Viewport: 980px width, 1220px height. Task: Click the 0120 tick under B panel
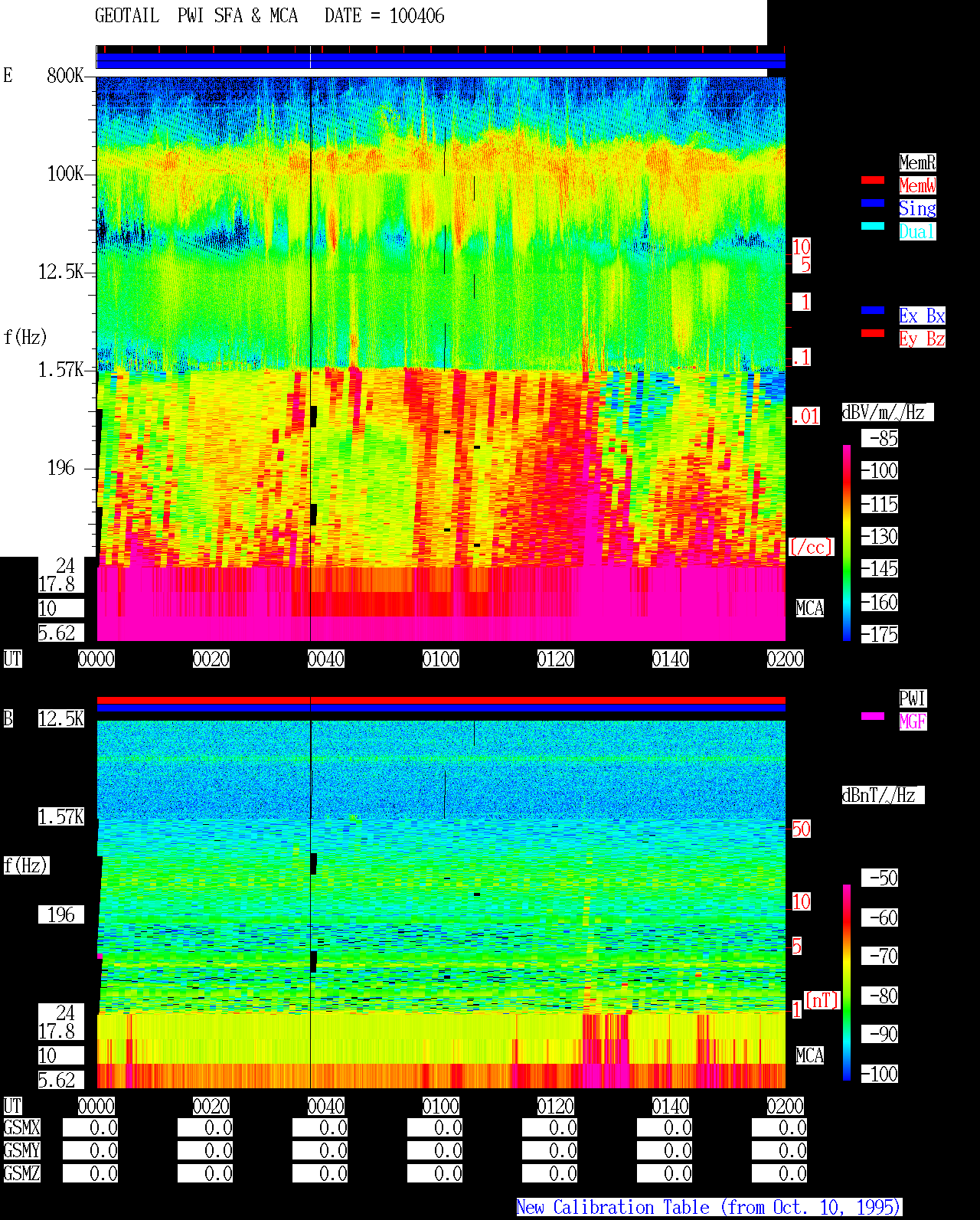tap(556, 1106)
